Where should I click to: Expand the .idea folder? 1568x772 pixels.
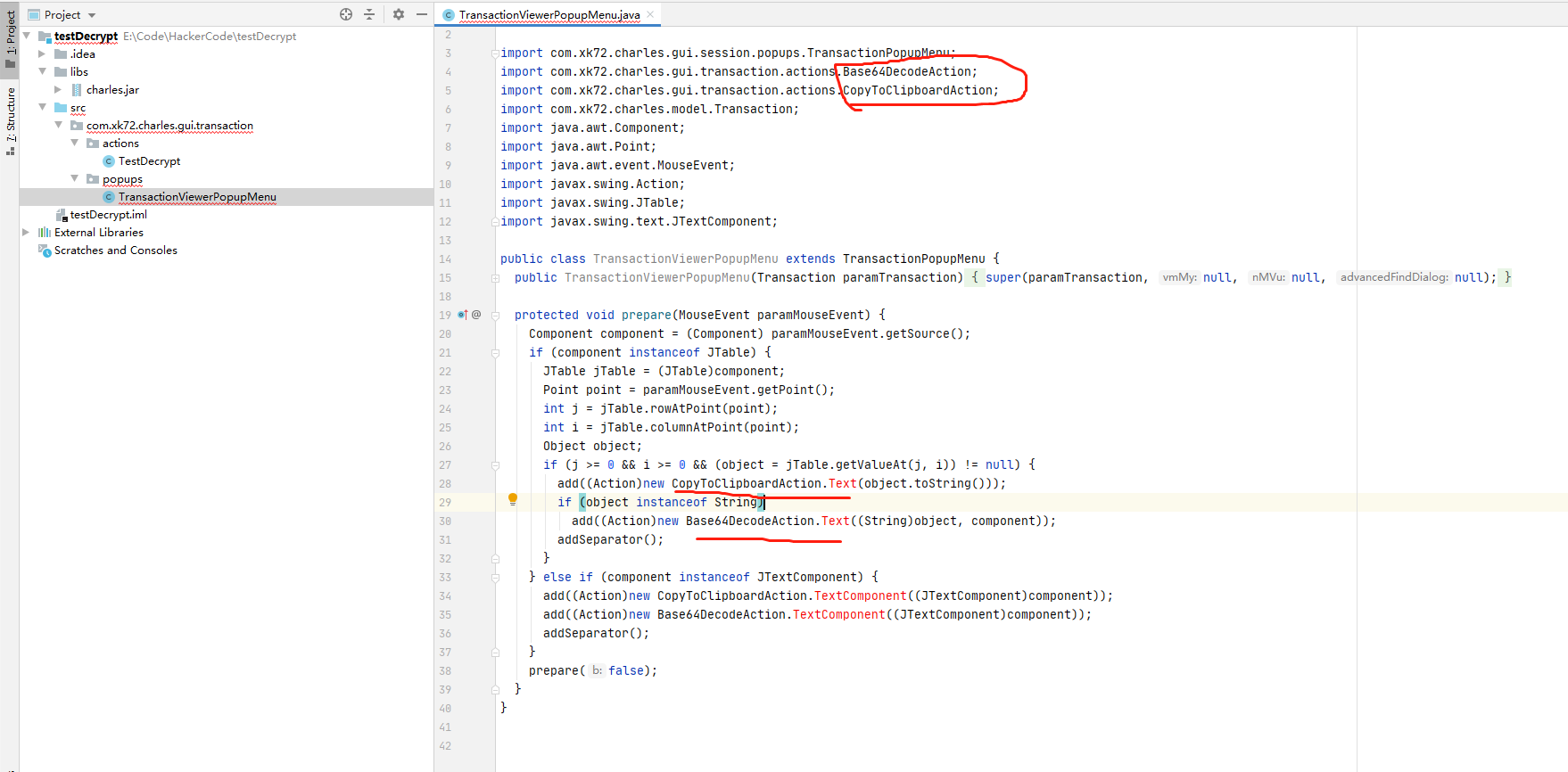point(42,54)
